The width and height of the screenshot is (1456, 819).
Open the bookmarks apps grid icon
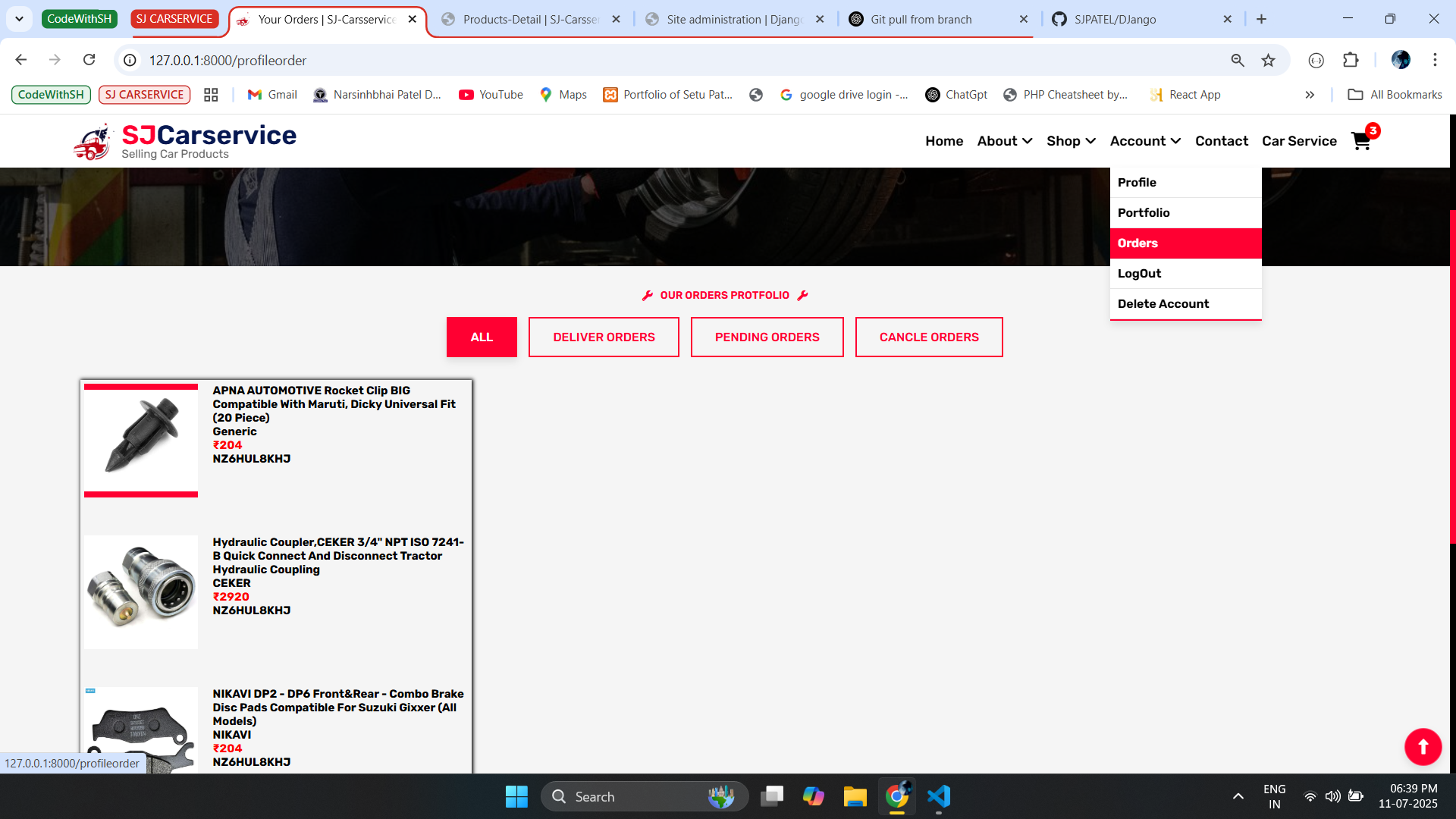coord(211,95)
